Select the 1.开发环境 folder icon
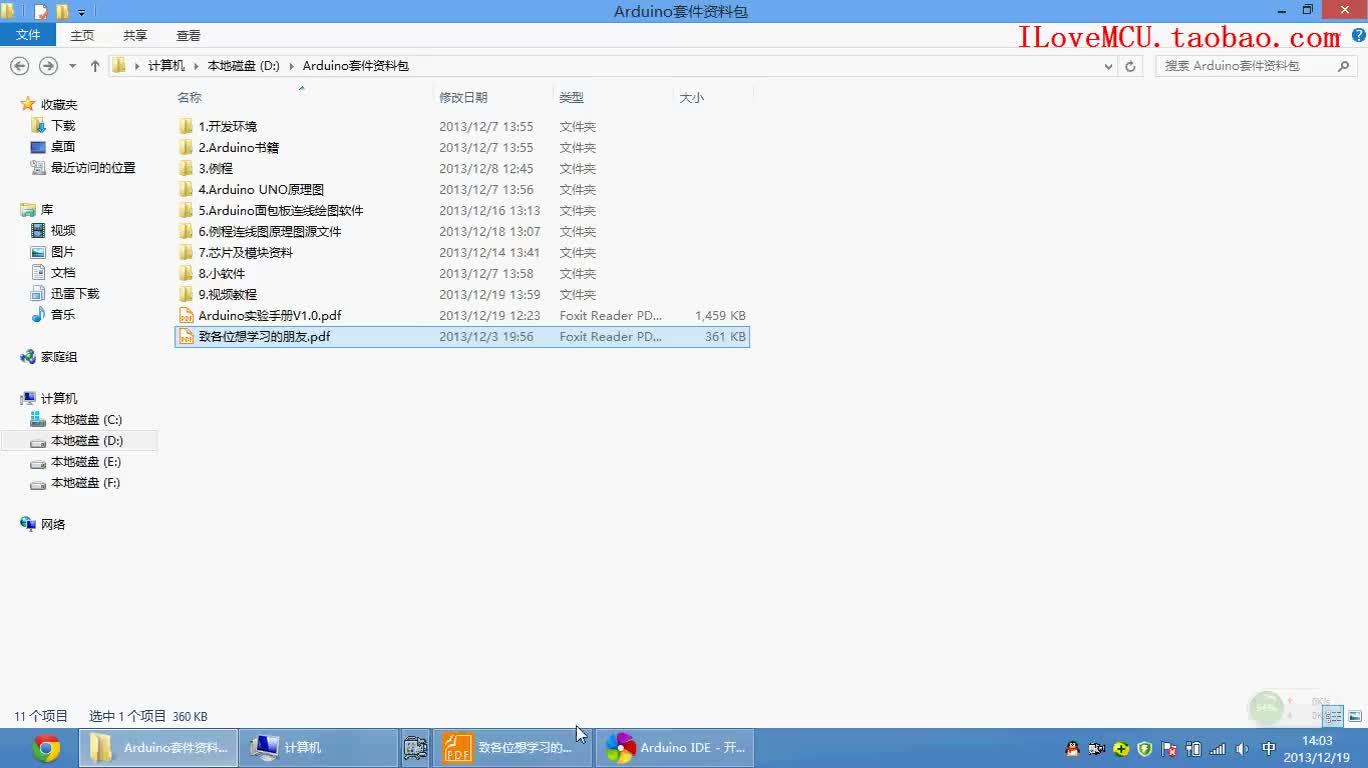Screen dimensions: 1368x768 [186, 126]
